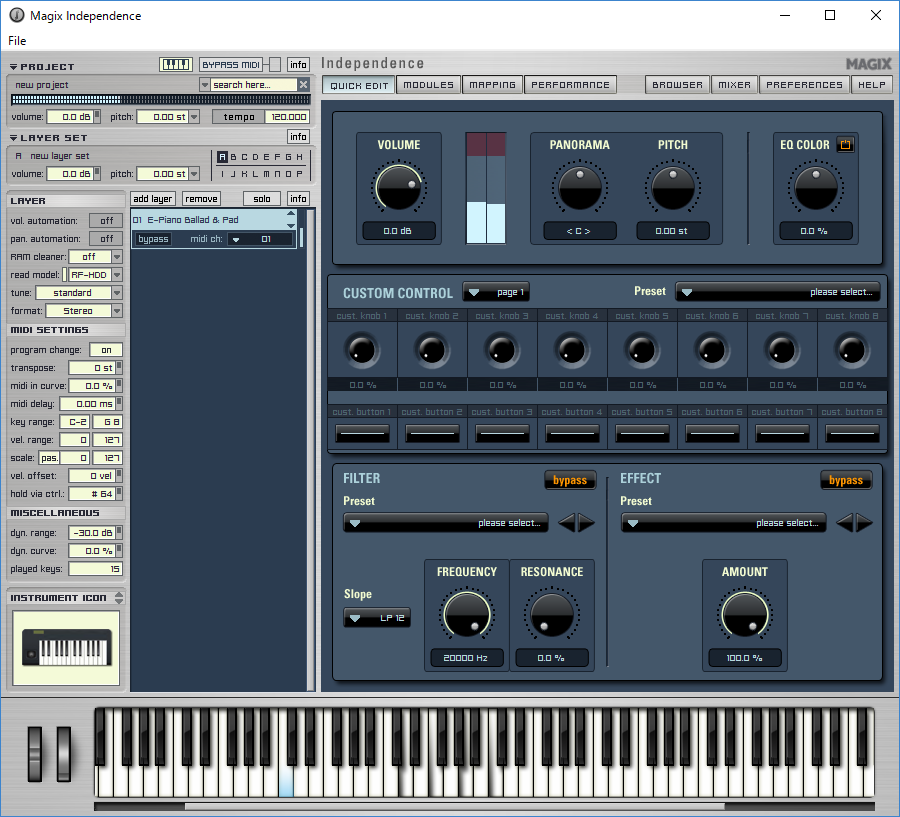Open the Mixer tab
Screen dimensions: 900x817
pos(735,84)
